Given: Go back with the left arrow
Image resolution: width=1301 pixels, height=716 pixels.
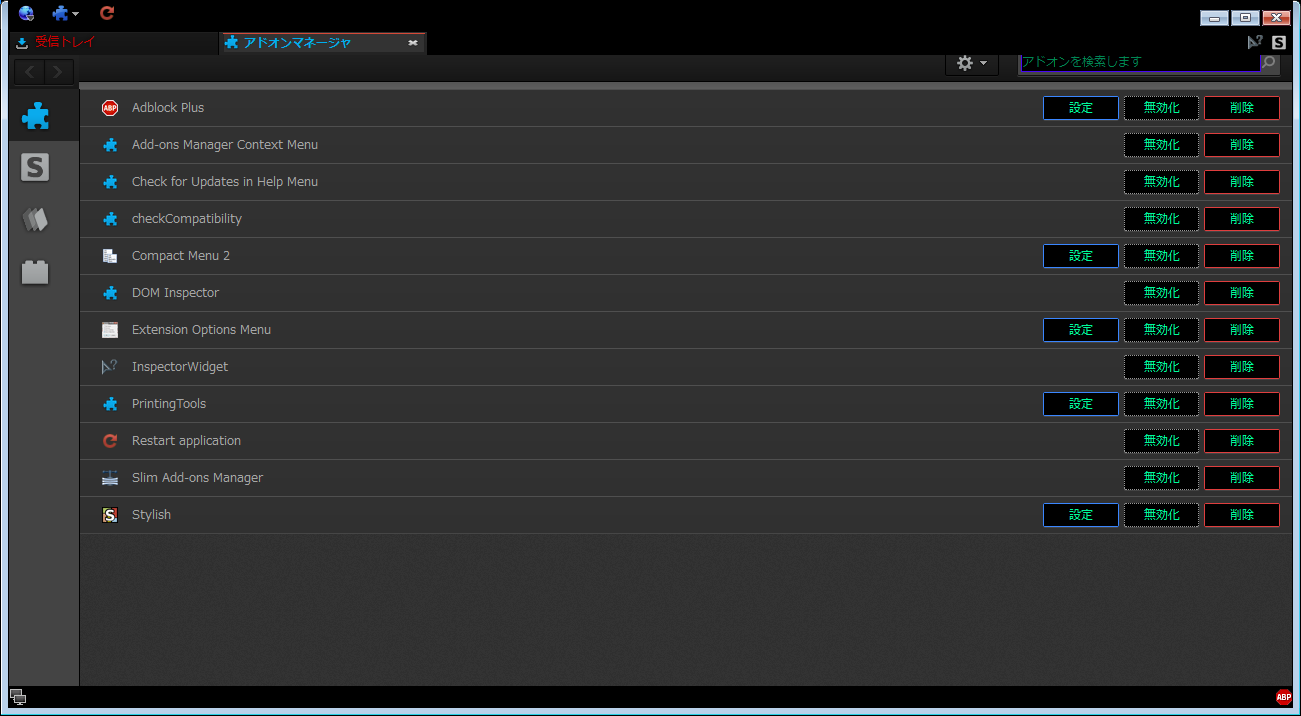Looking at the screenshot, I should 30,71.
